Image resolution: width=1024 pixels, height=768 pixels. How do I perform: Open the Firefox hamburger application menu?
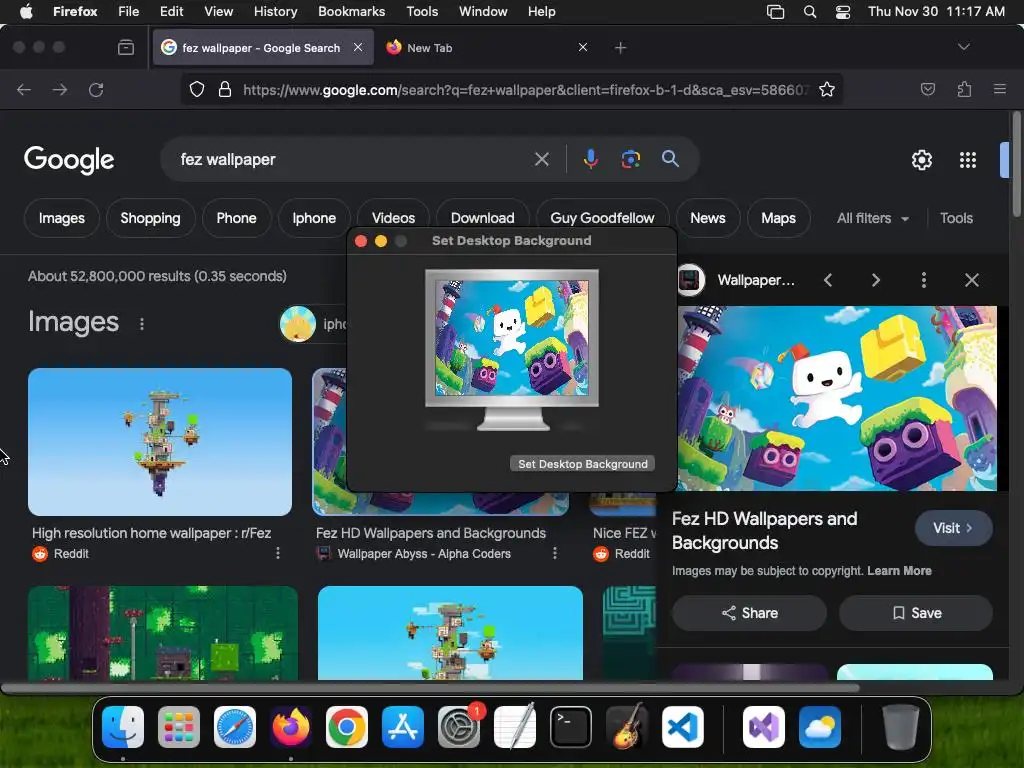pos(1000,89)
